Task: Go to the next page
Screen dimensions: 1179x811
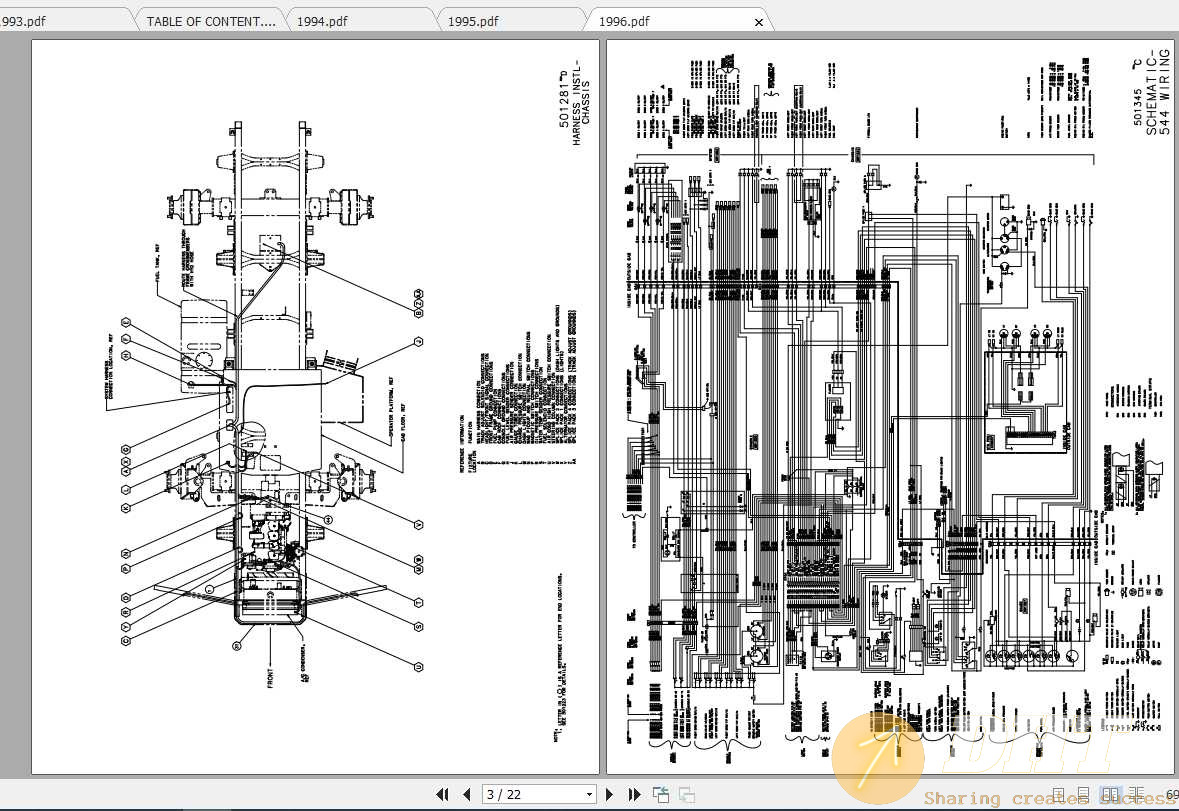Action: [610, 794]
